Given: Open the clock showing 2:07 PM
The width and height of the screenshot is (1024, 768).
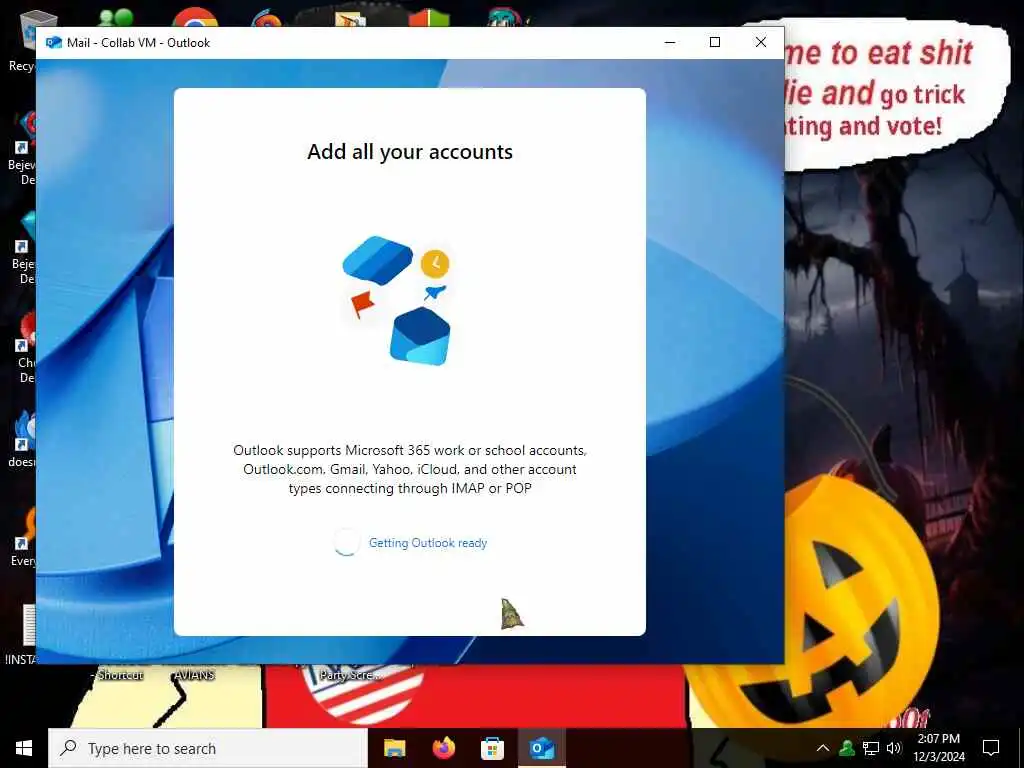Looking at the screenshot, I should tap(938, 748).
